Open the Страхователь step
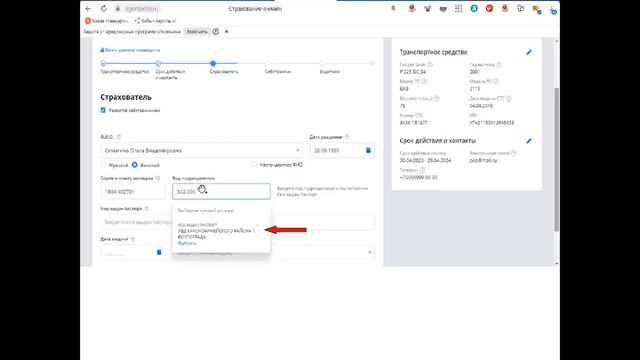Screen dimensions: 640x360 tap(213, 64)
